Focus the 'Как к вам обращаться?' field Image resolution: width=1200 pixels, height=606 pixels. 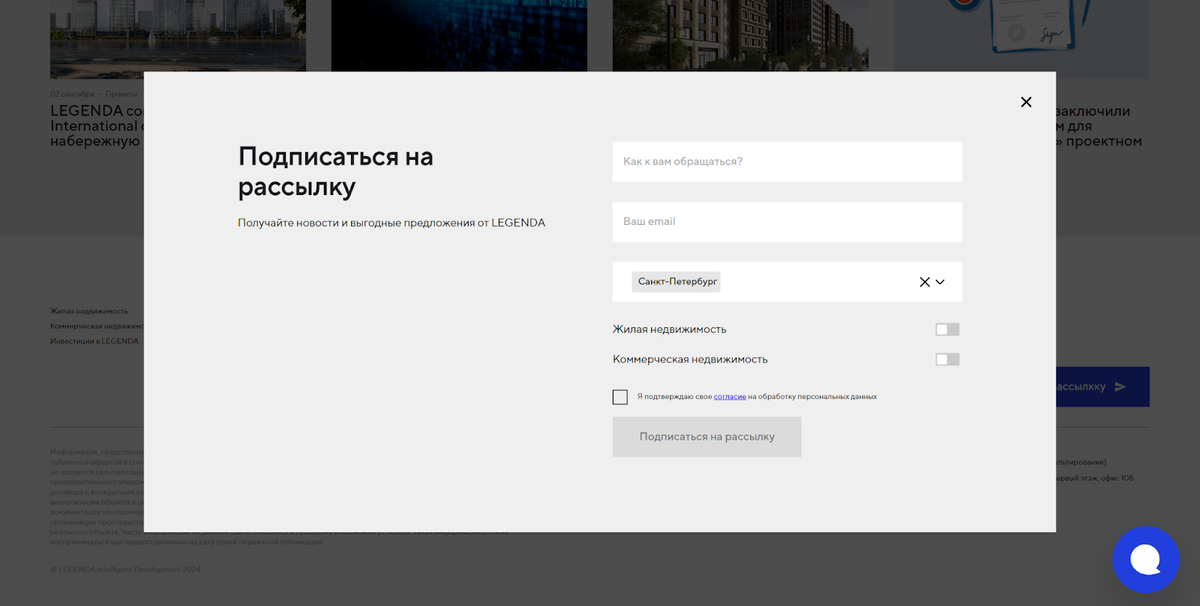(x=787, y=162)
